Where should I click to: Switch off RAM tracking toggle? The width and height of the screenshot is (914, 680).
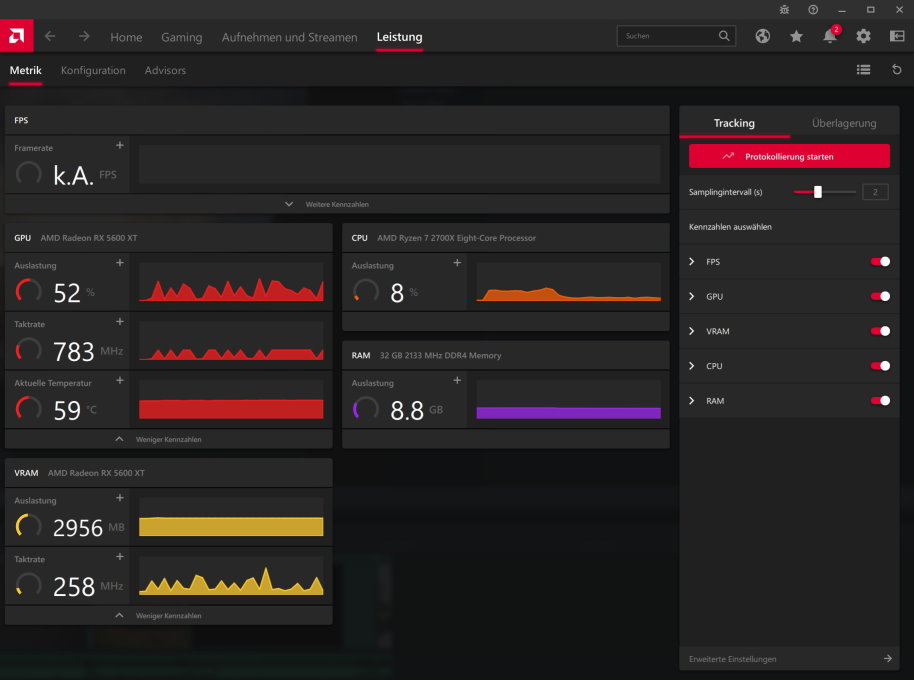tap(880, 401)
